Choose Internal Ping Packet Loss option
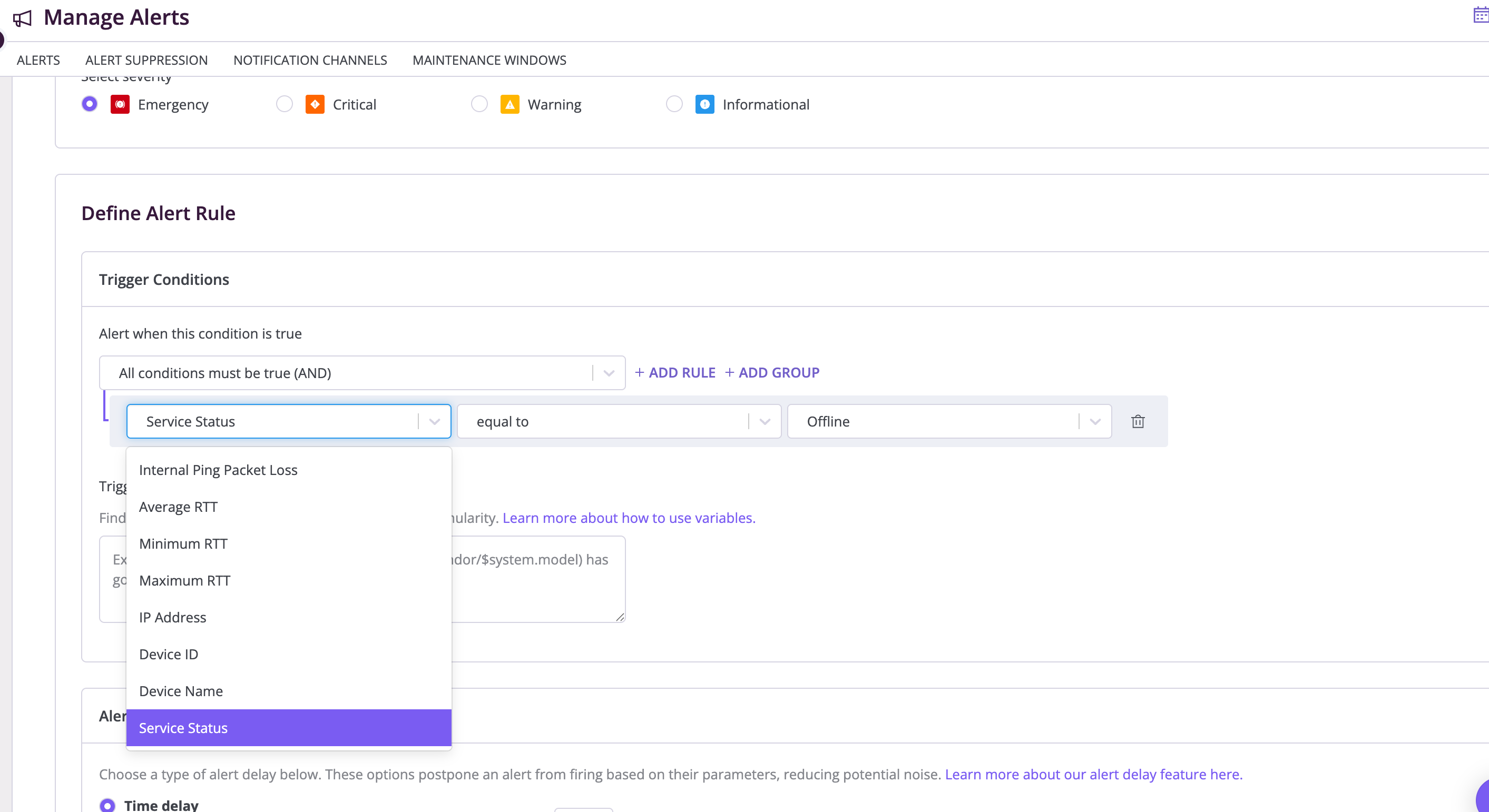1489x812 pixels. (288, 470)
